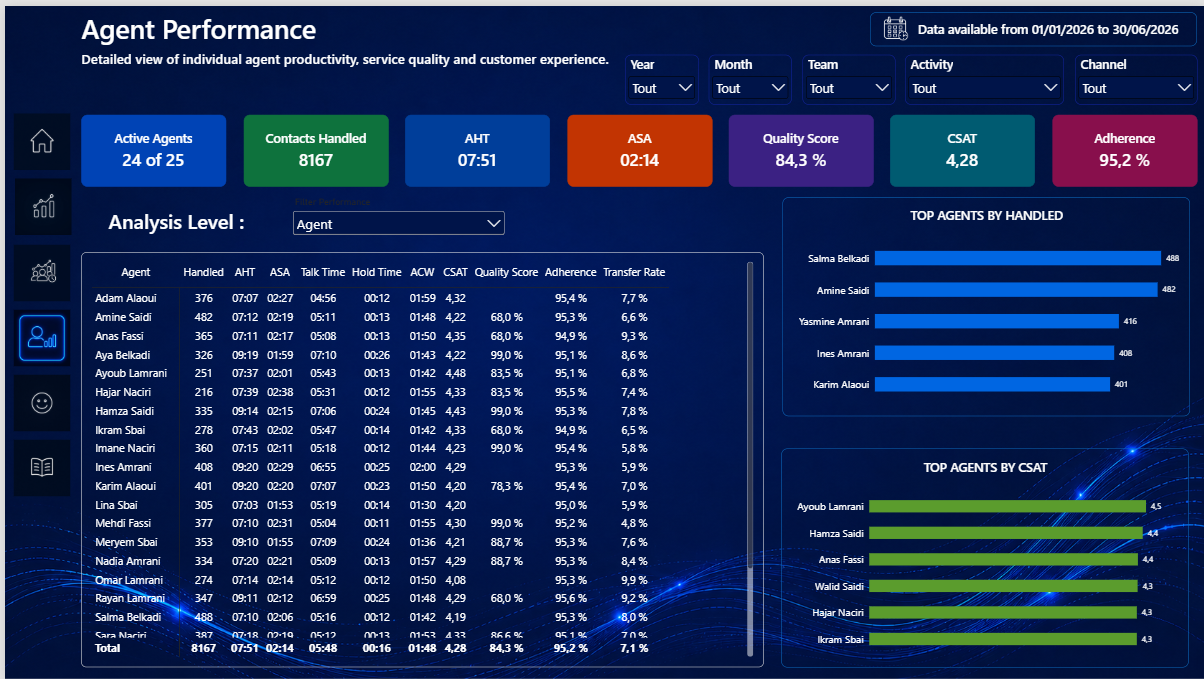Select Meryem Sbai row in table
The width and height of the screenshot is (1204, 679).
click(380, 542)
